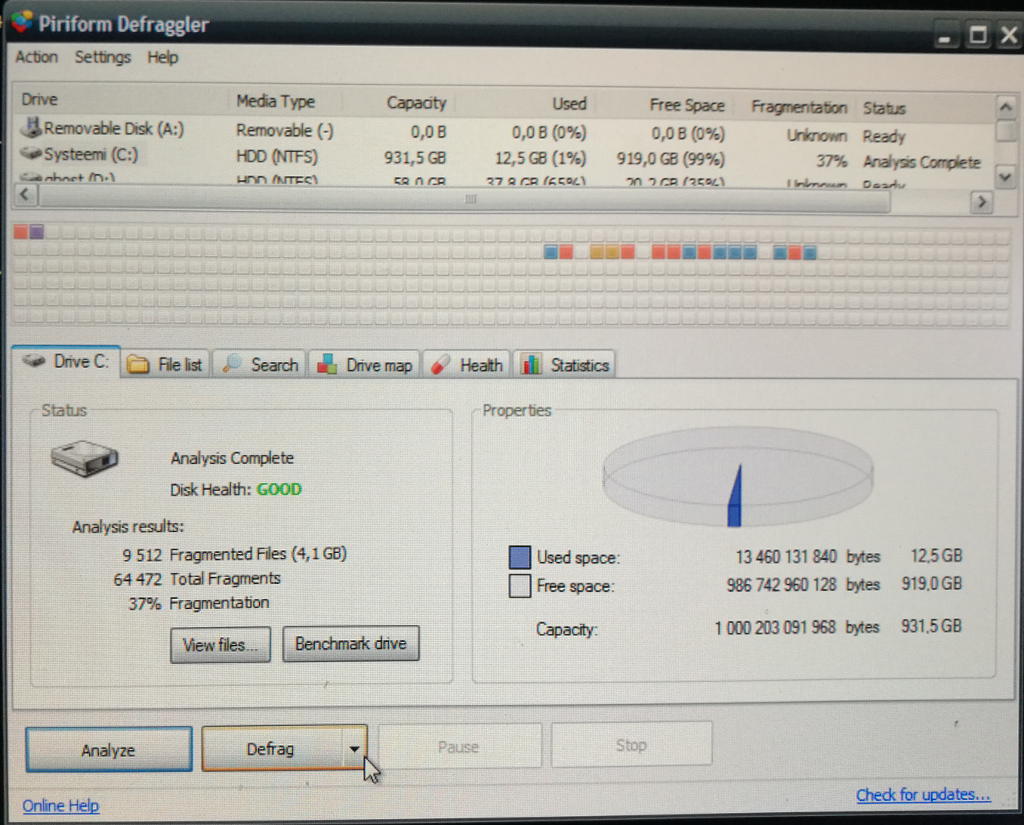The image size is (1024, 825).
Task: Click the Drive map blocks icon
Action: (327, 364)
